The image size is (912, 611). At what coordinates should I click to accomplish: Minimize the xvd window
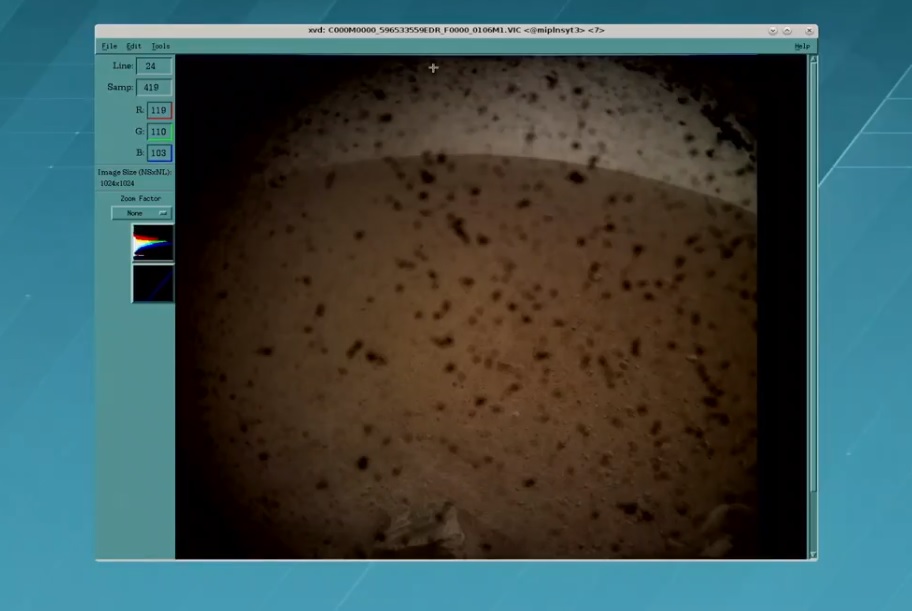772,31
